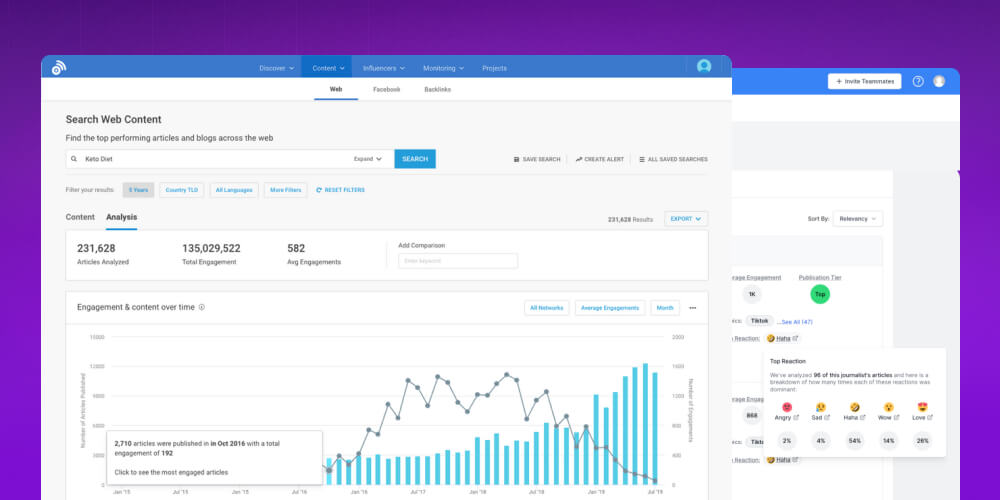Click Save Search
The height and width of the screenshot is (500, 1000).
point(537,159)
